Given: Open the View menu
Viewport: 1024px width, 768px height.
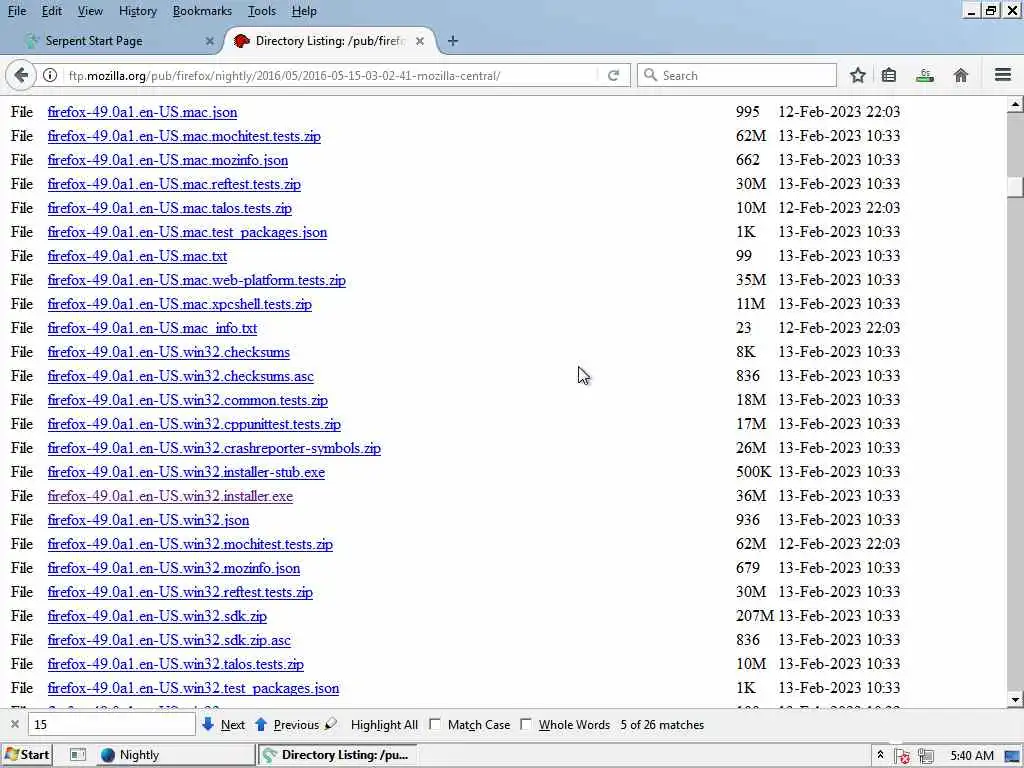Looking at the screenshot, I should (90, 11).
